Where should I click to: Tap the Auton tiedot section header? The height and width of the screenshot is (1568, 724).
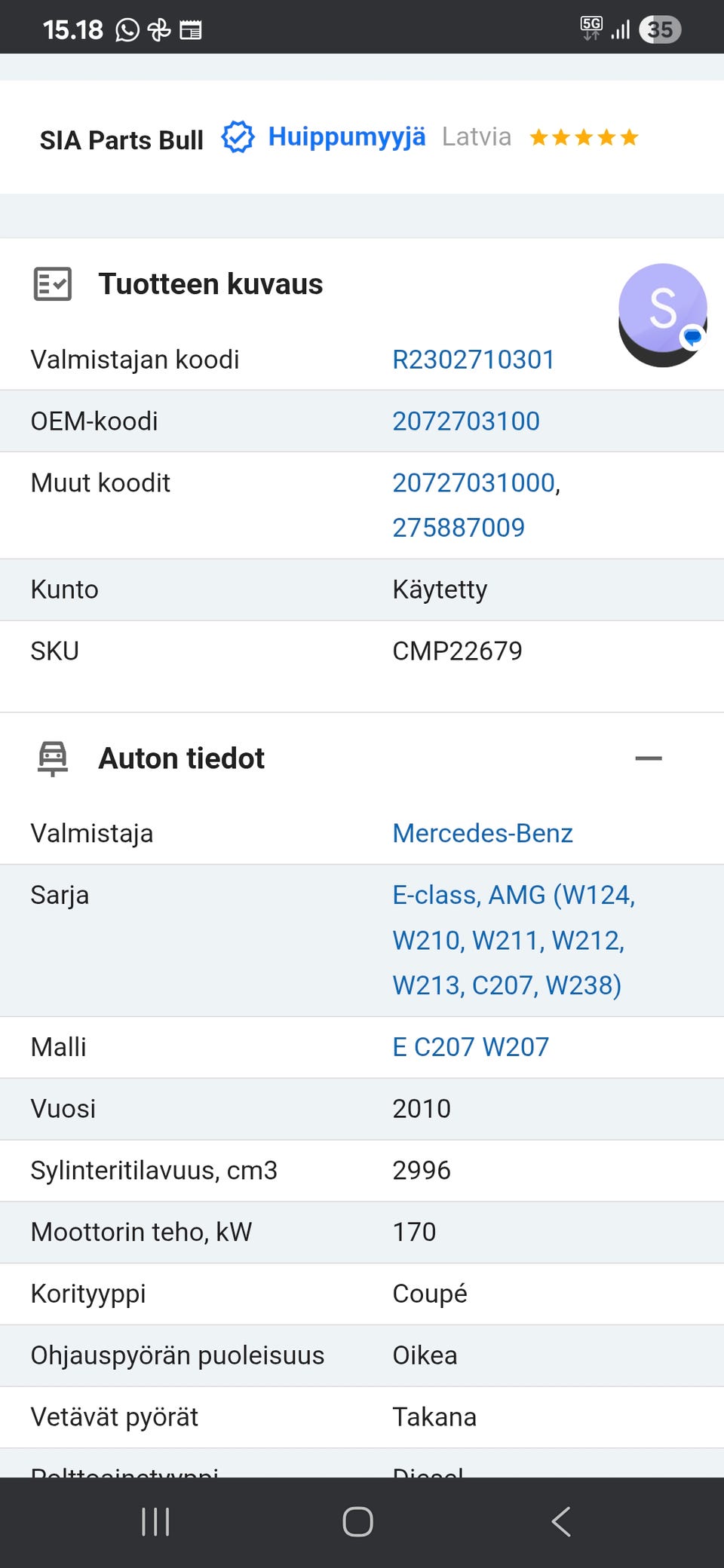pos(182,758)
